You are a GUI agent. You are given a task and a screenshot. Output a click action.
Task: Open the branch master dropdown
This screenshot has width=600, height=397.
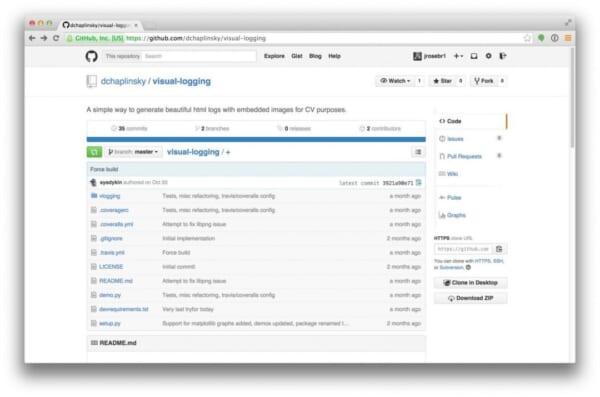(x=133, y=152)
